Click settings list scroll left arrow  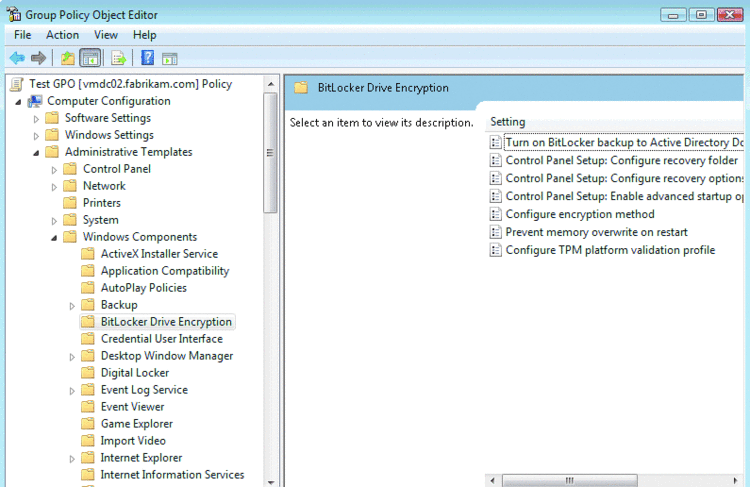(x=493, y=480)
